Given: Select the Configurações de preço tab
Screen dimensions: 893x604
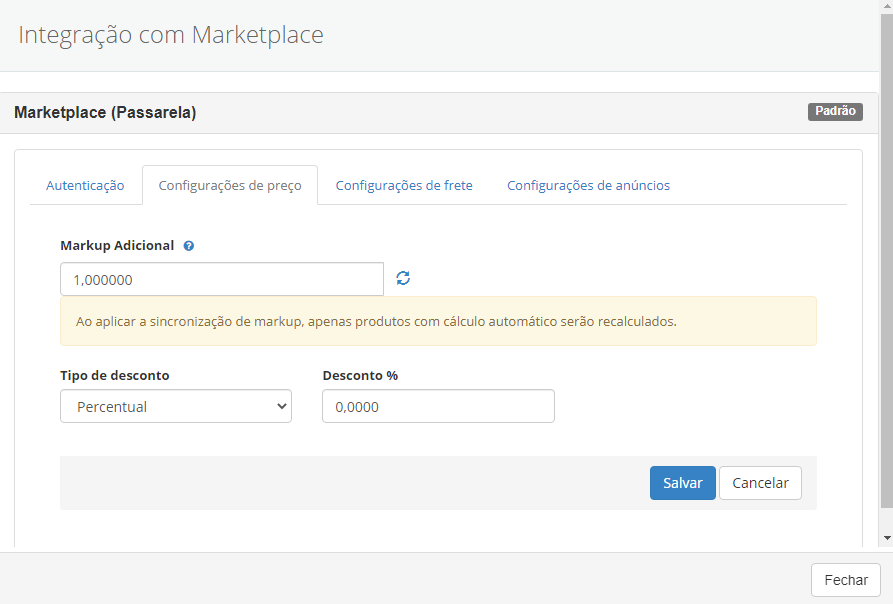Looking at the screenshot, I should (230, 185).
